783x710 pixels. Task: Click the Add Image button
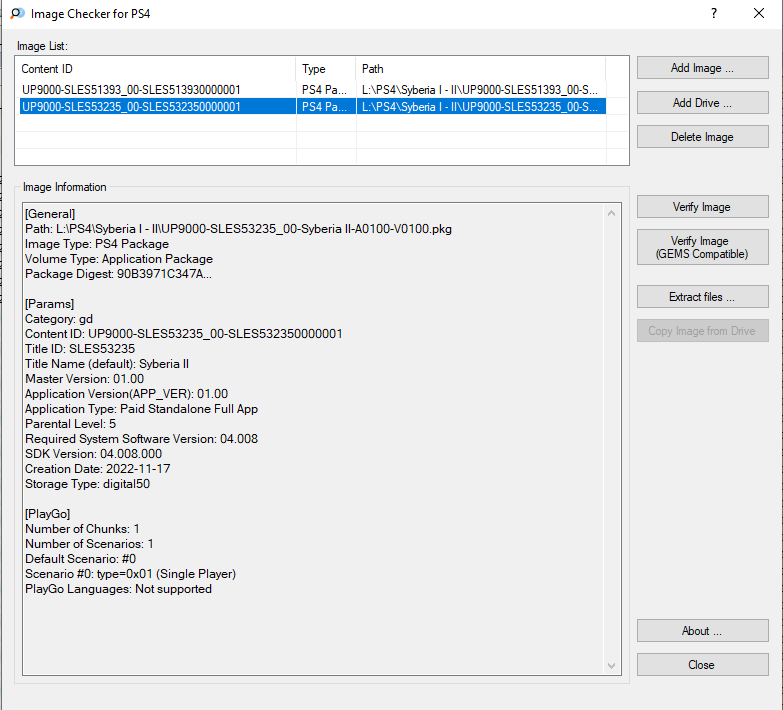click(x=702, y=68)
